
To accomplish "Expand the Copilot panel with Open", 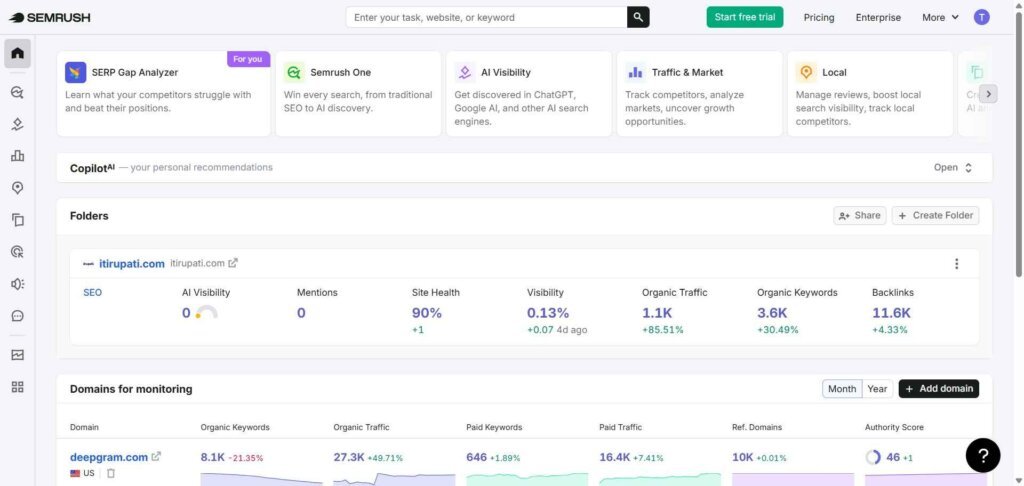I will (x=953, y=167).
